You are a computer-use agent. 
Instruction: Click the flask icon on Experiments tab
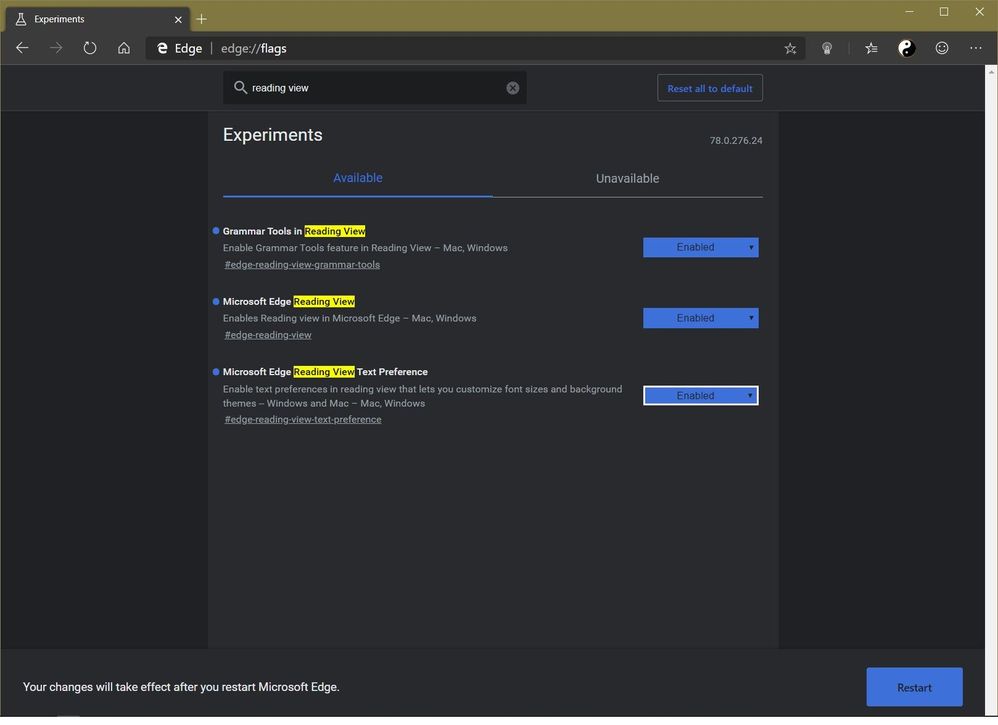21,19
